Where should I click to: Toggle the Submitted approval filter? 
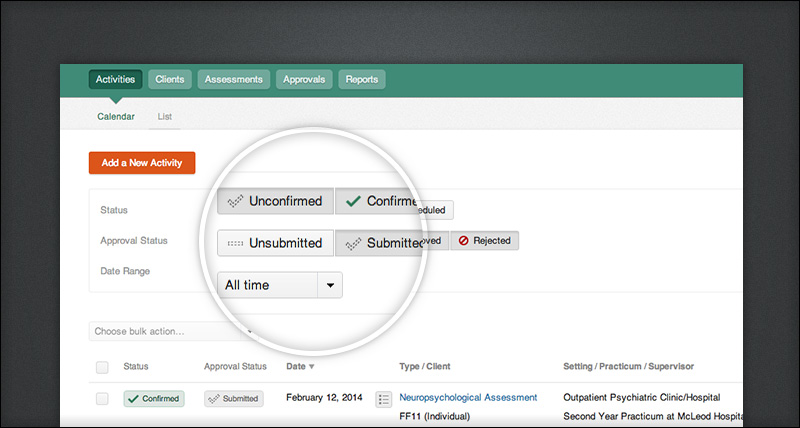[x=380, y=243]
